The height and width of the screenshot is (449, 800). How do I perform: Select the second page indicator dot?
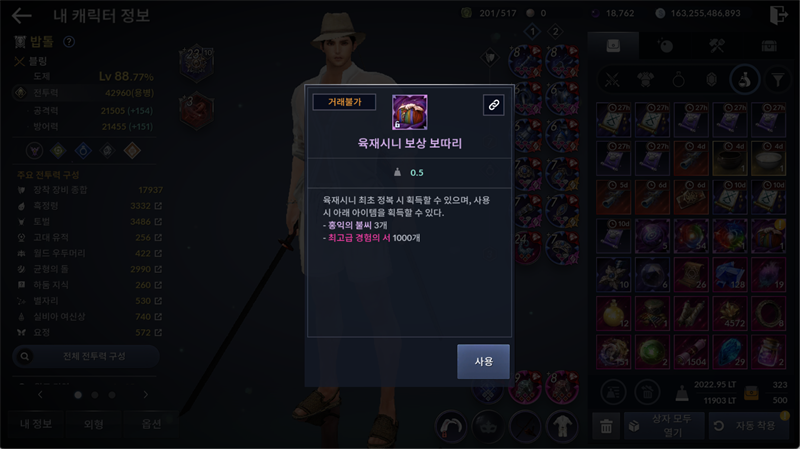point(95,395)
